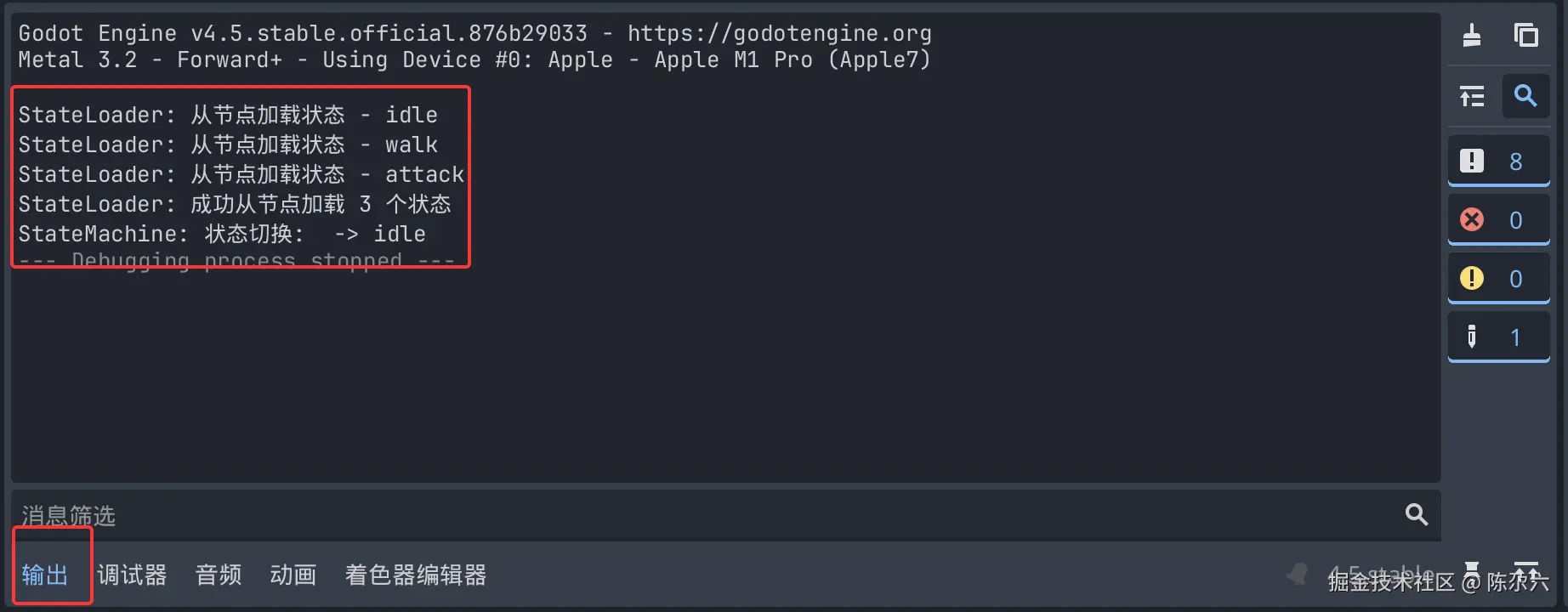
Task: Toggle the warning messages filter button
Action: point(1498,277)
